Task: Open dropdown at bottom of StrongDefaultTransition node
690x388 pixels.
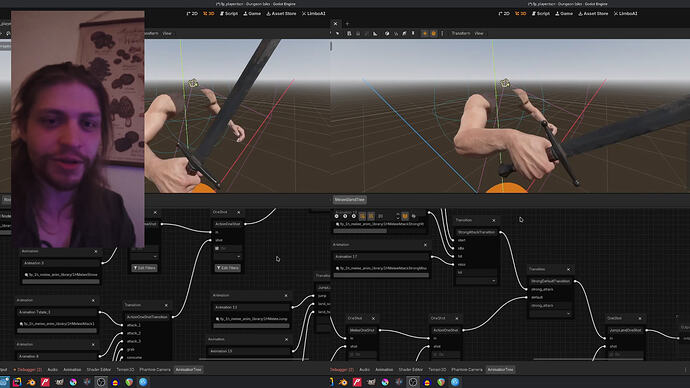Action: pyautogui.click(x=551, y=314)
